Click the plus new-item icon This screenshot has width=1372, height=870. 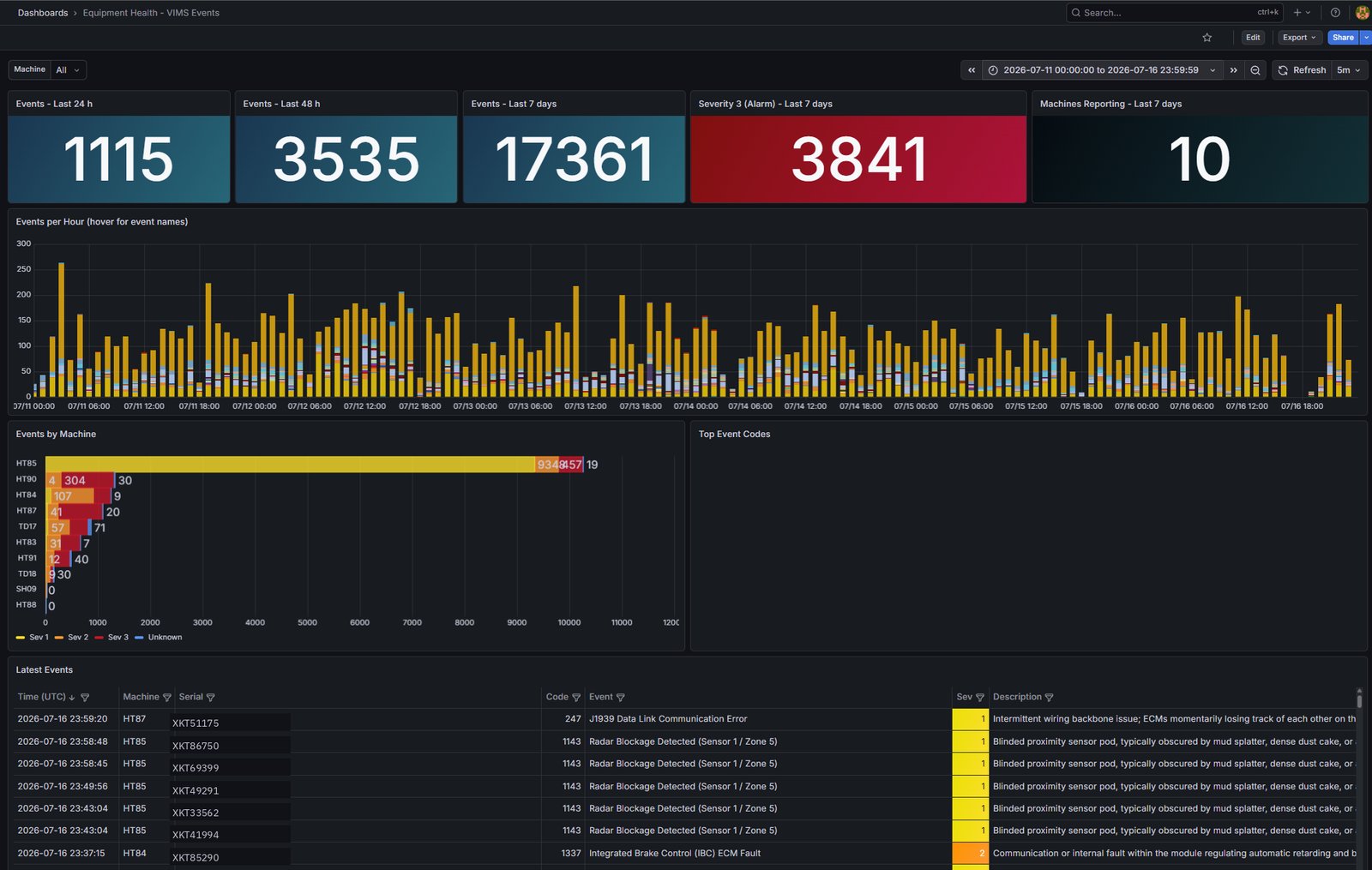tap(1297, 13)
